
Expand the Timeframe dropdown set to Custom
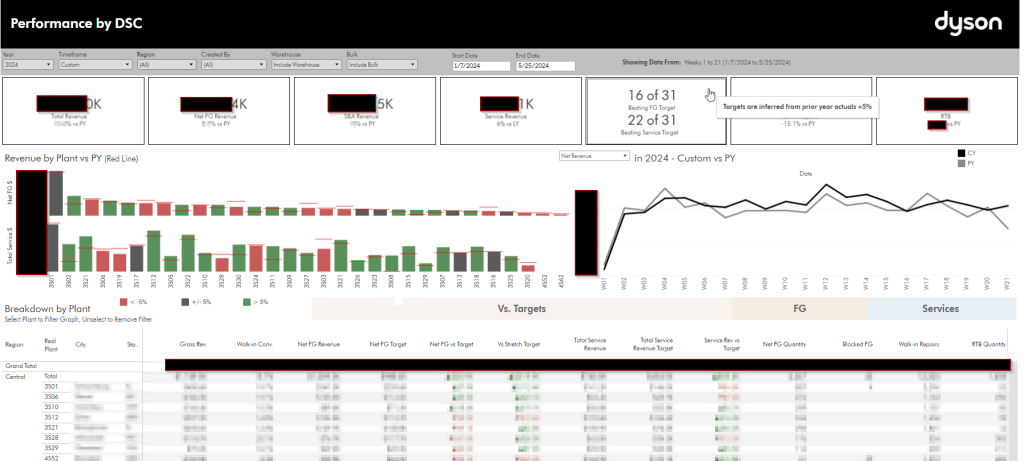[x=94, y=65]
